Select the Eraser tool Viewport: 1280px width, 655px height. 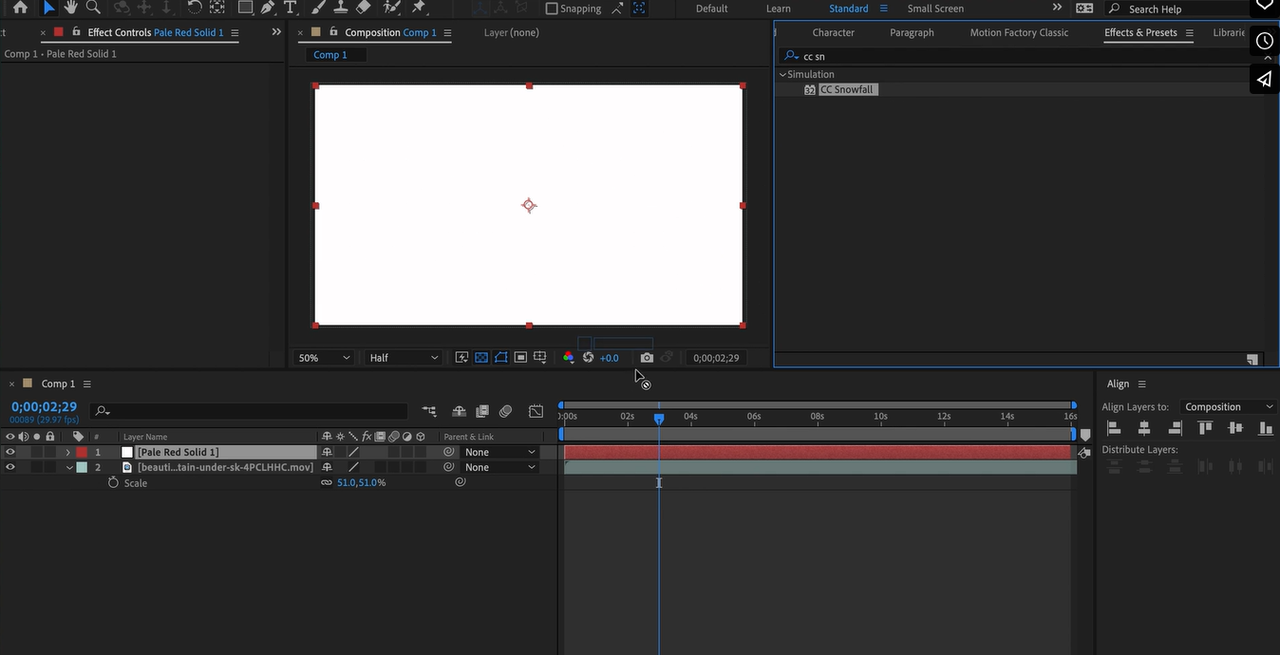pos(364,8)
